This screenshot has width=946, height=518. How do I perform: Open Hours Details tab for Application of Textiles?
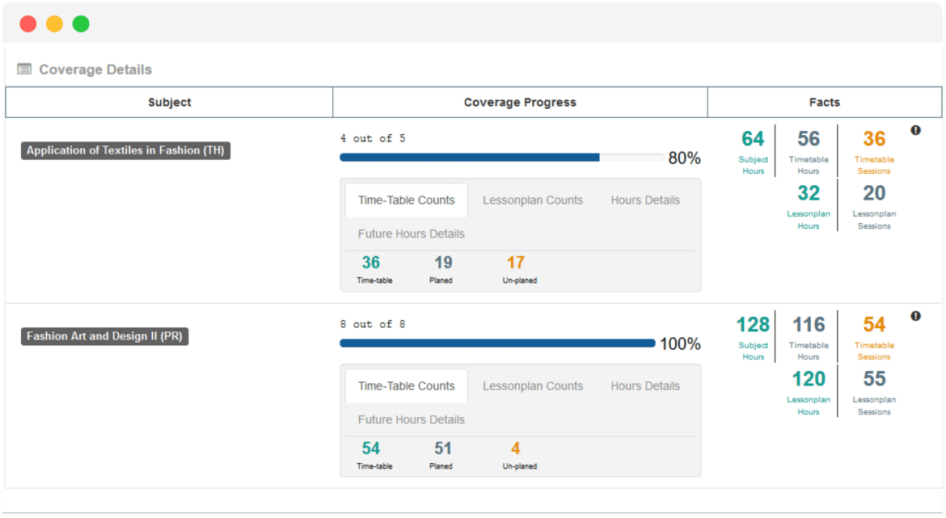pyautogui.click(x=645, y=200)
